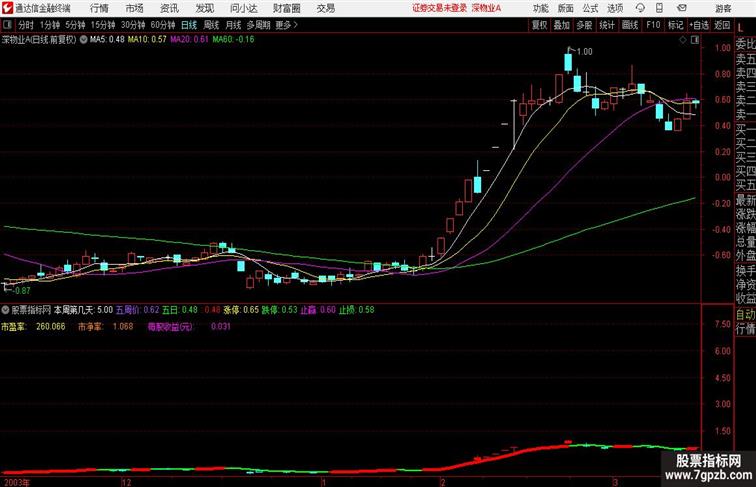Click the MA5: 0.48 indicator label

pyautogui.click(x=107, y=40)
